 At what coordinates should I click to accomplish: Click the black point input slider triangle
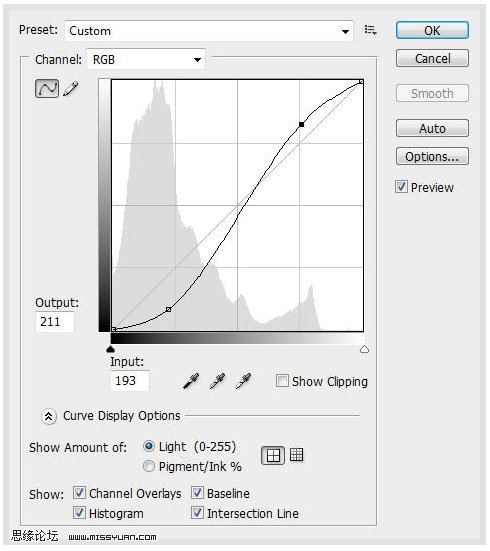110,349
